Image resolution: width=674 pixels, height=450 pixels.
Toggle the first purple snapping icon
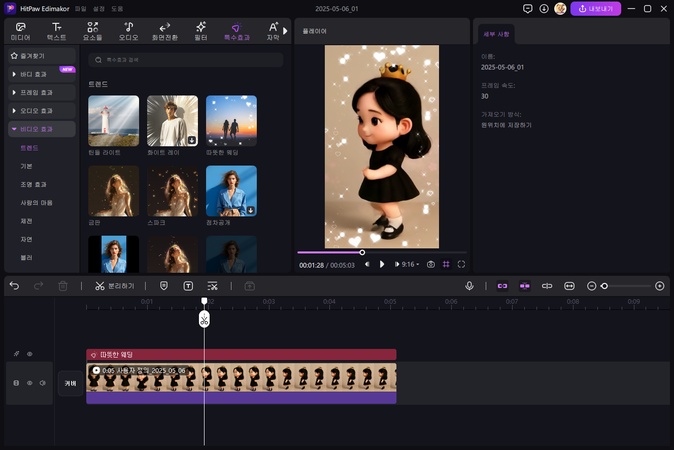click(502, 286)
